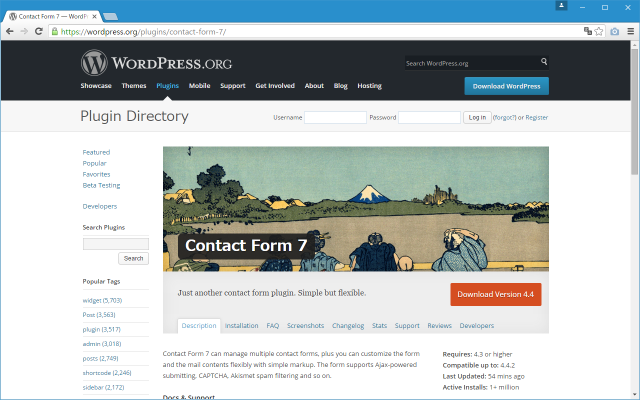
Task: Open a new browser tab
Action: [110, 16]
